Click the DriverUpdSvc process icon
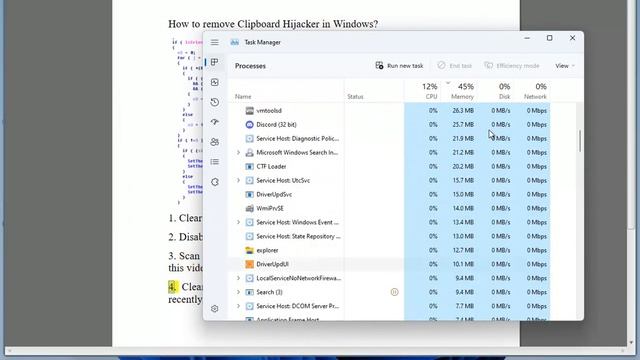The width and height of the screenshot is (640, 360). coord(249,194)
